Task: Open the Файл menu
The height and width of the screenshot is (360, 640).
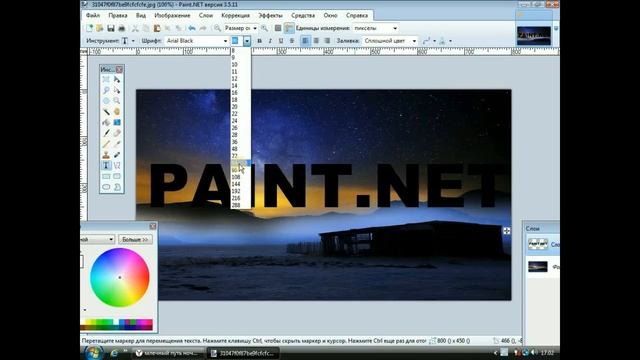Action: click(93, 16)
